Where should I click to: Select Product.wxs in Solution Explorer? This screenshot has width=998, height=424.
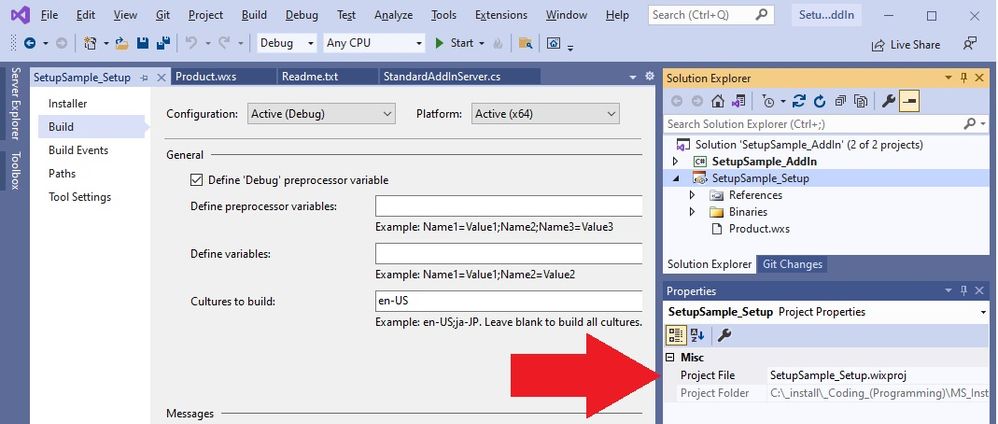(759, 229)
